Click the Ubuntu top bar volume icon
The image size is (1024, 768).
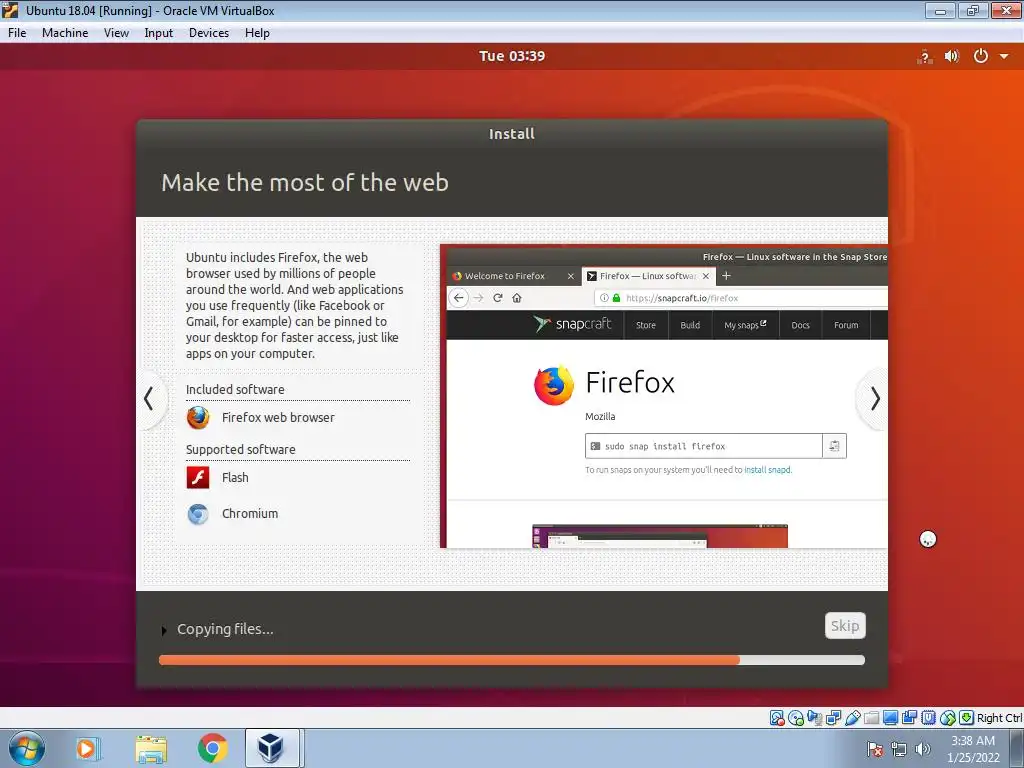tap(952, 57)
